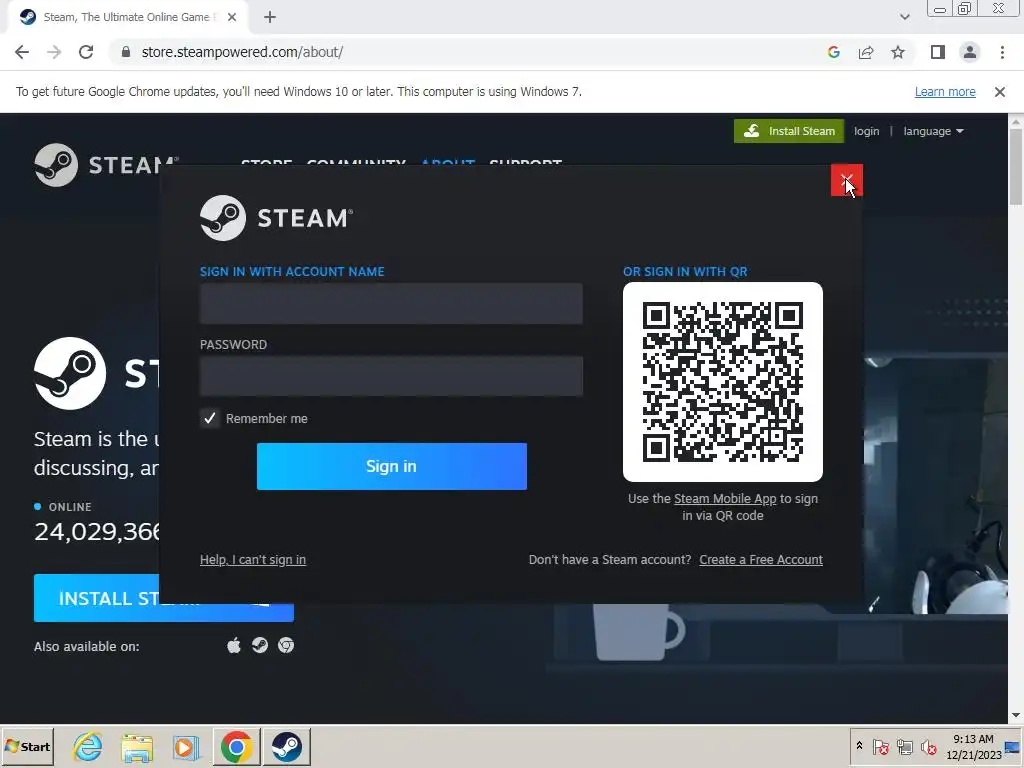
Task: Open the Windows Start menu
Action: (28, 746)
